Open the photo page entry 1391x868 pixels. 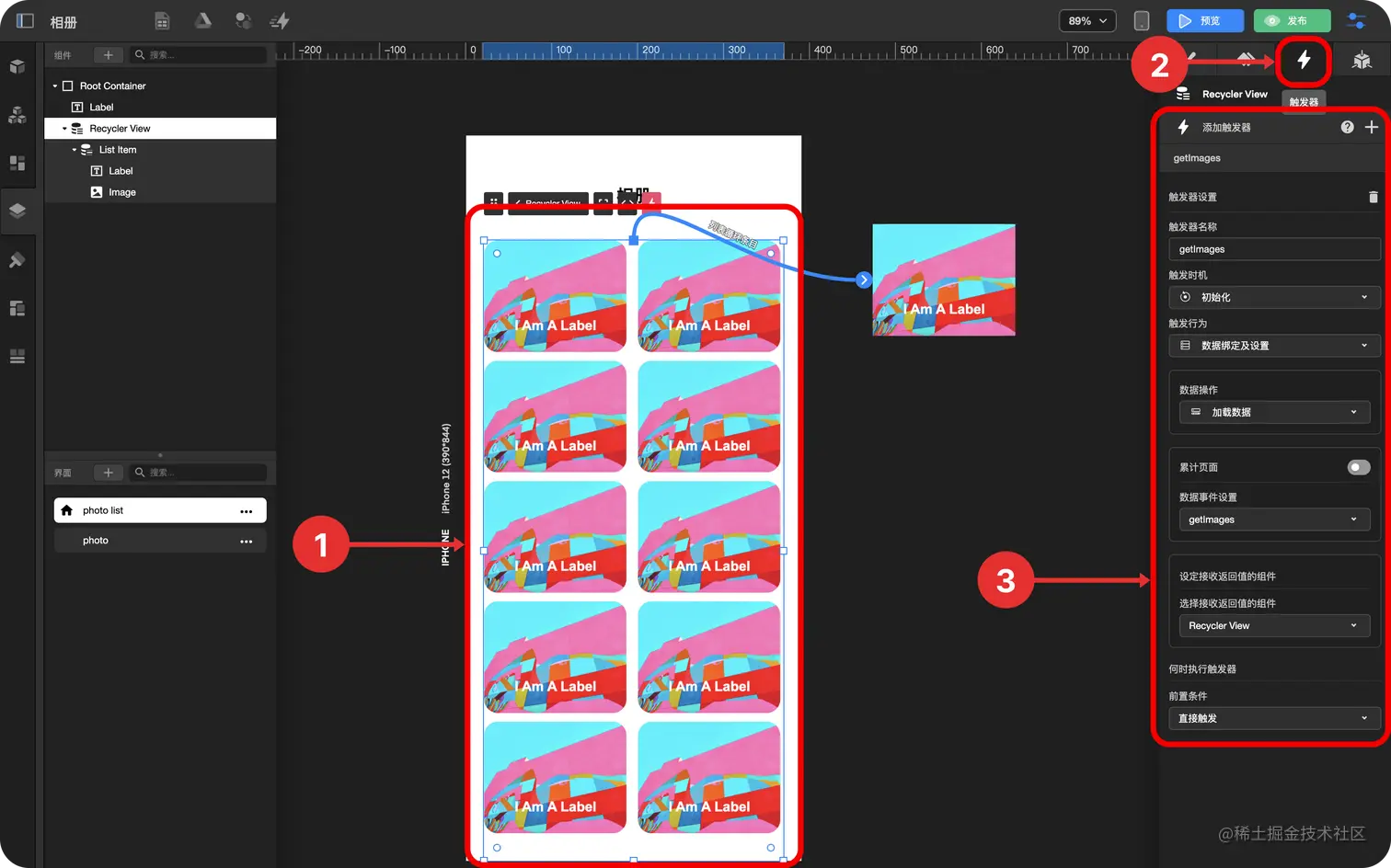tap(160, 541)
